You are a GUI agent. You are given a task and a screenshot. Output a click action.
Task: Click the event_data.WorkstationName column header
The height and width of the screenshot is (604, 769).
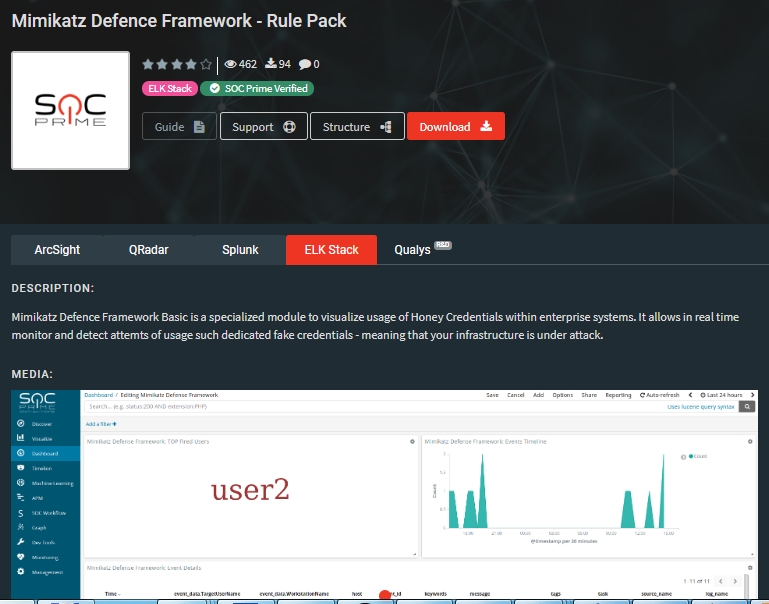(294, 594)
